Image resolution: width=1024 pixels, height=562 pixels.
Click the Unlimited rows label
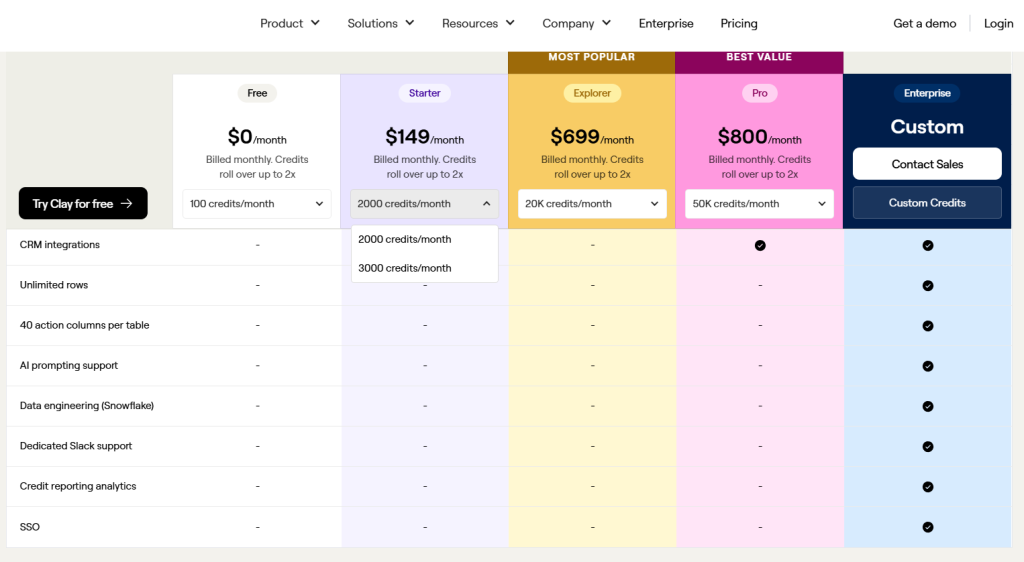54,285
